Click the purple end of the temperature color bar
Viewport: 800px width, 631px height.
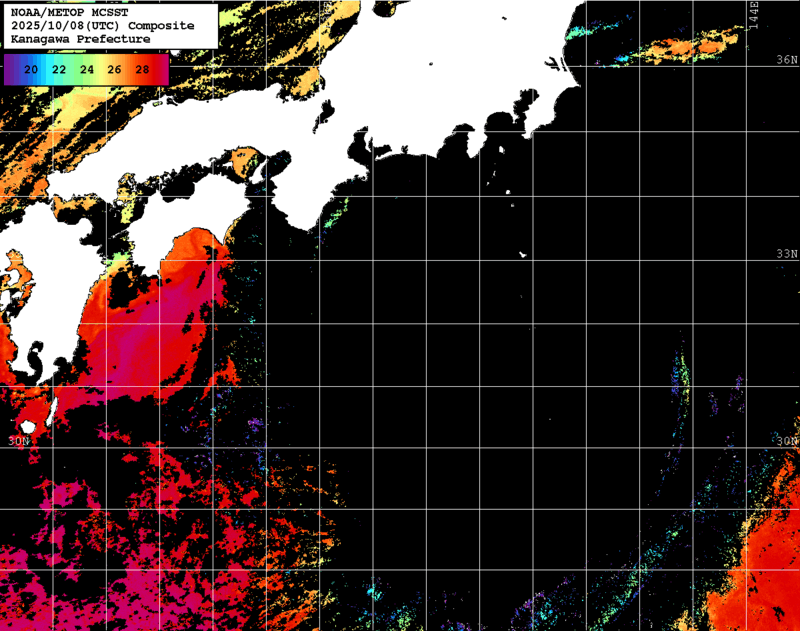point(10,69)
